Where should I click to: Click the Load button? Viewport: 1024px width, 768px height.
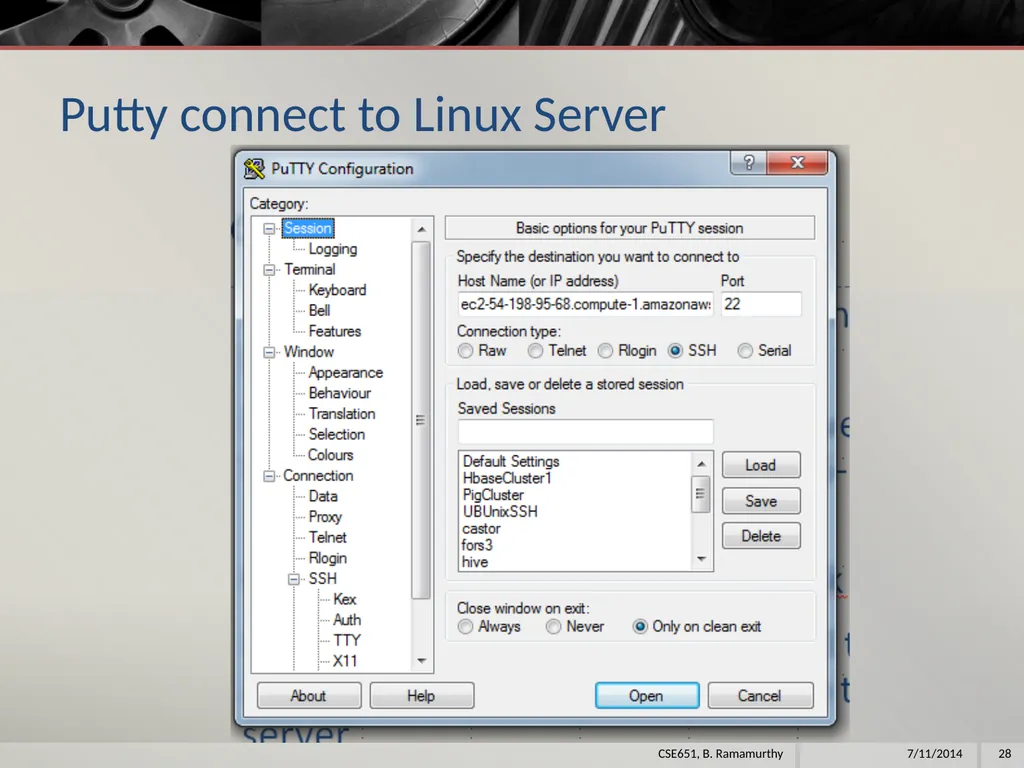click(761, 465)
